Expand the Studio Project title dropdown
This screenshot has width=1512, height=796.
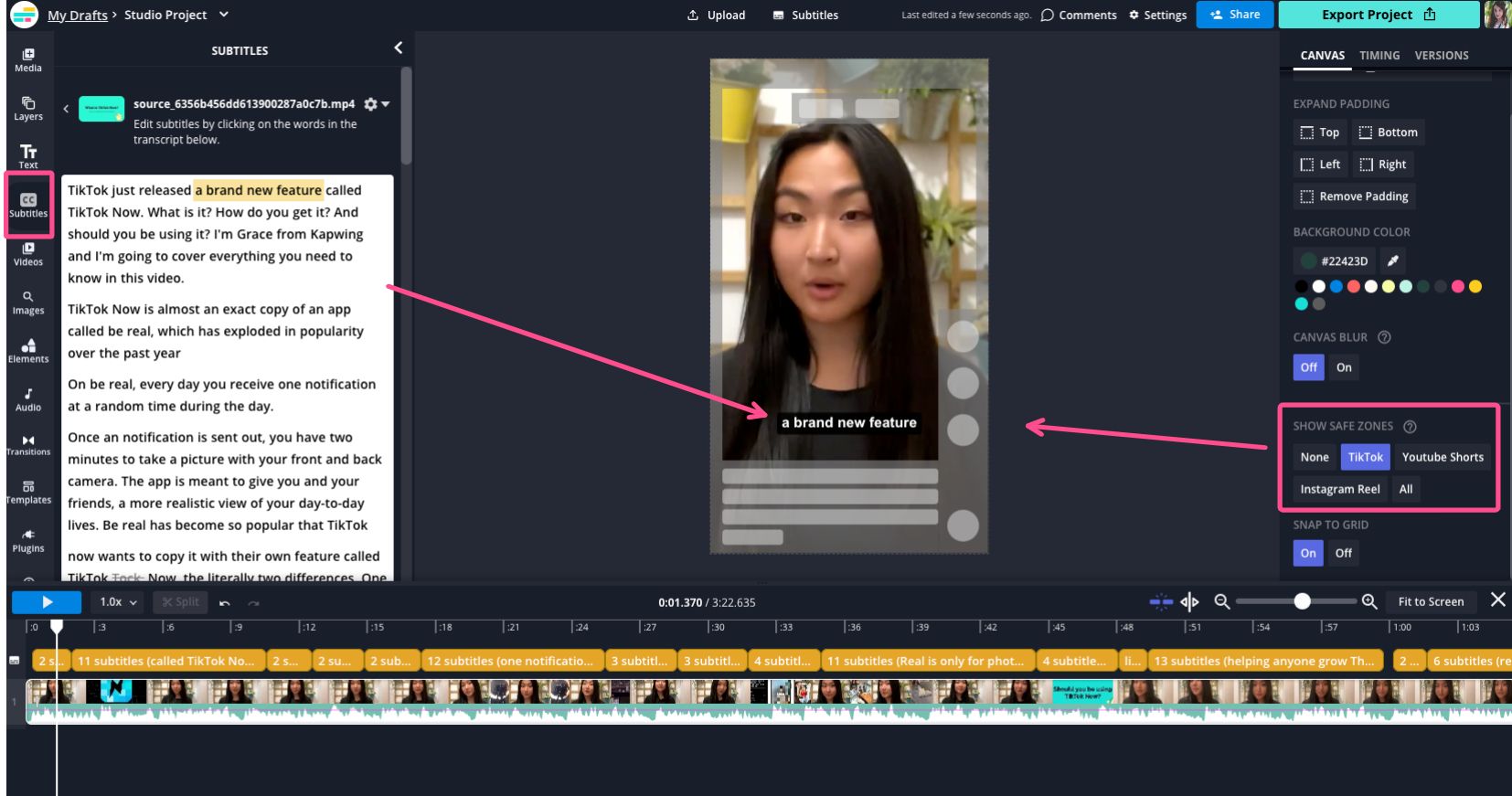tap(224, 15)
